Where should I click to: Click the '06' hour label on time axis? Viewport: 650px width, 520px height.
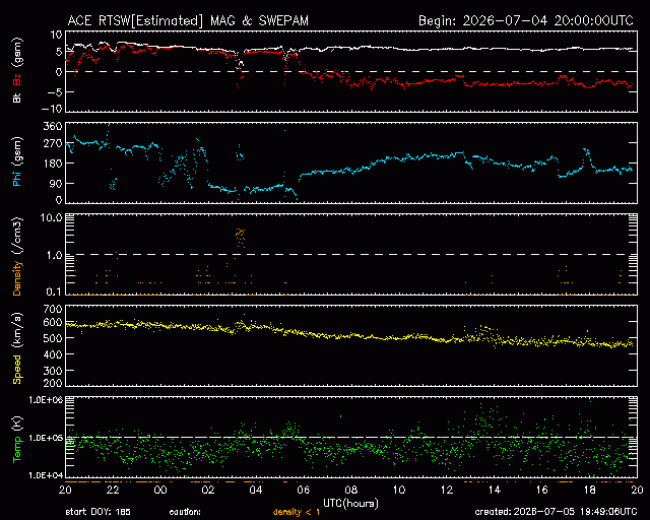pyautogui.click(x=303, y=490)
